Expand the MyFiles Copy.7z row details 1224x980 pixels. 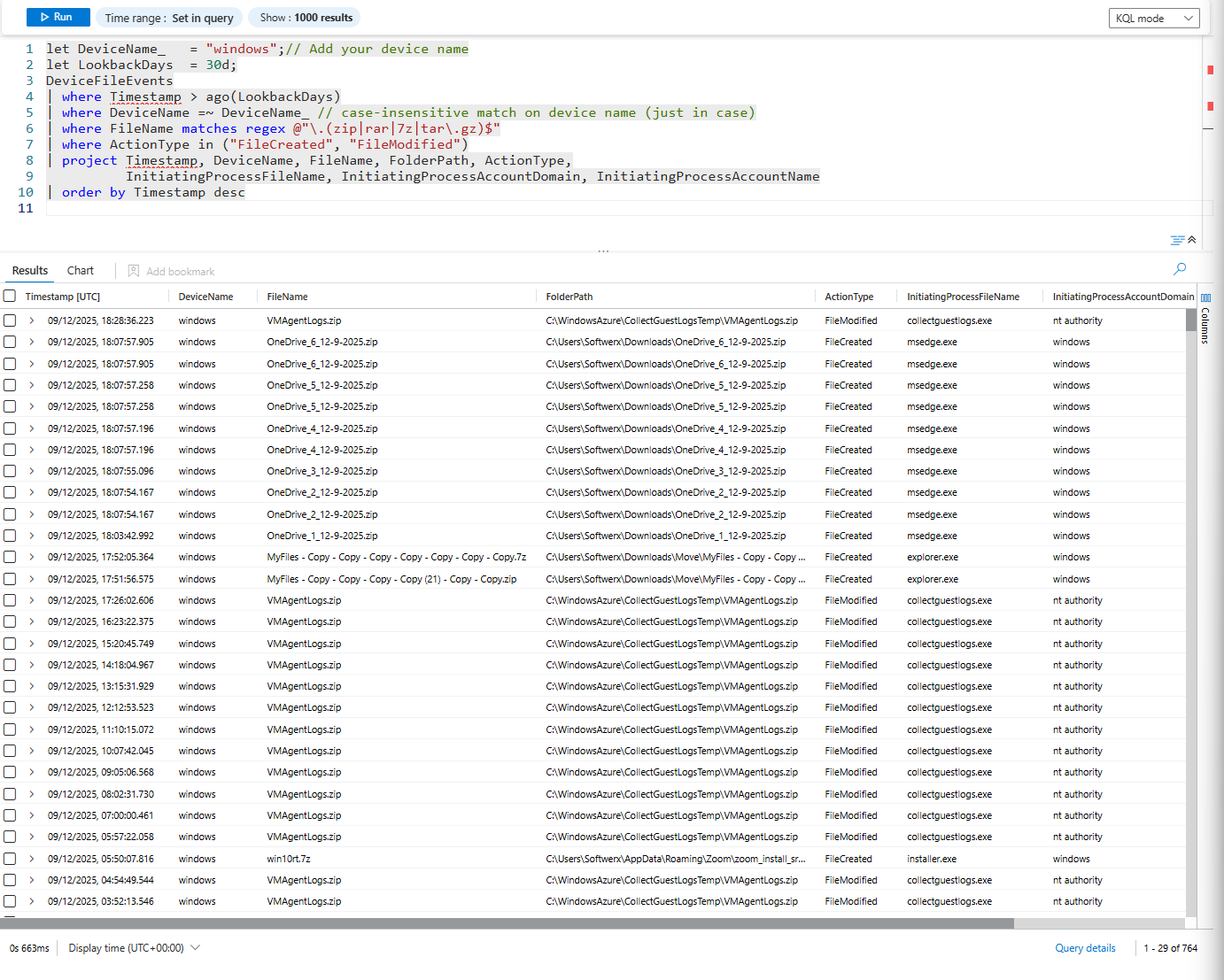coord(32,558)
